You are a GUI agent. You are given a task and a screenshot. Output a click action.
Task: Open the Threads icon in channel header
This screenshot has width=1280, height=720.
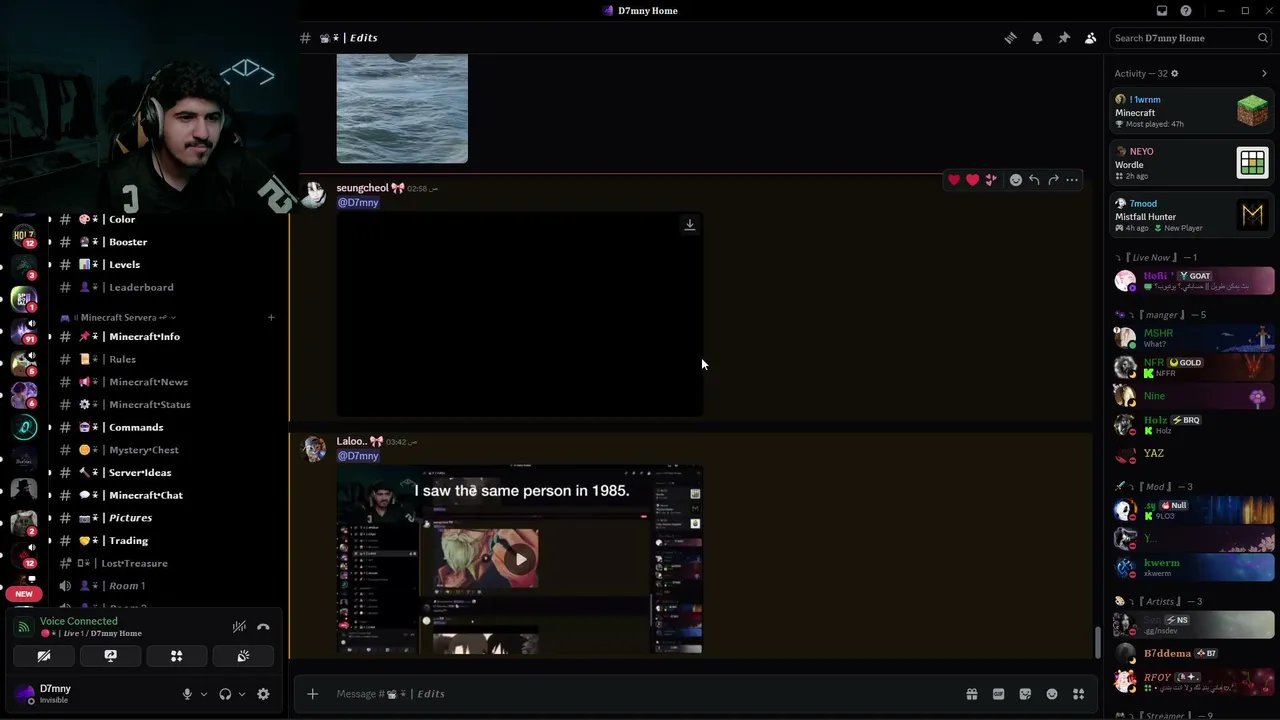click(x=1010, y=38)
